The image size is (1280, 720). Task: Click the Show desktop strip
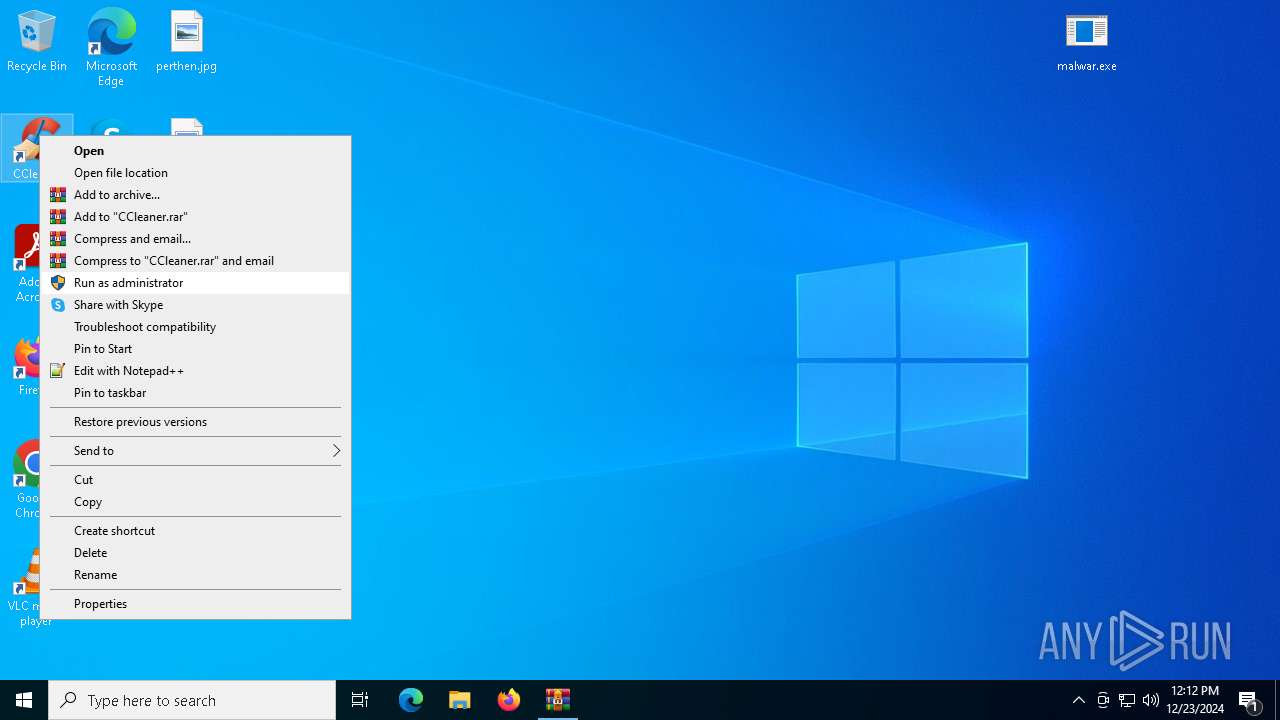tap(1277, 700)
